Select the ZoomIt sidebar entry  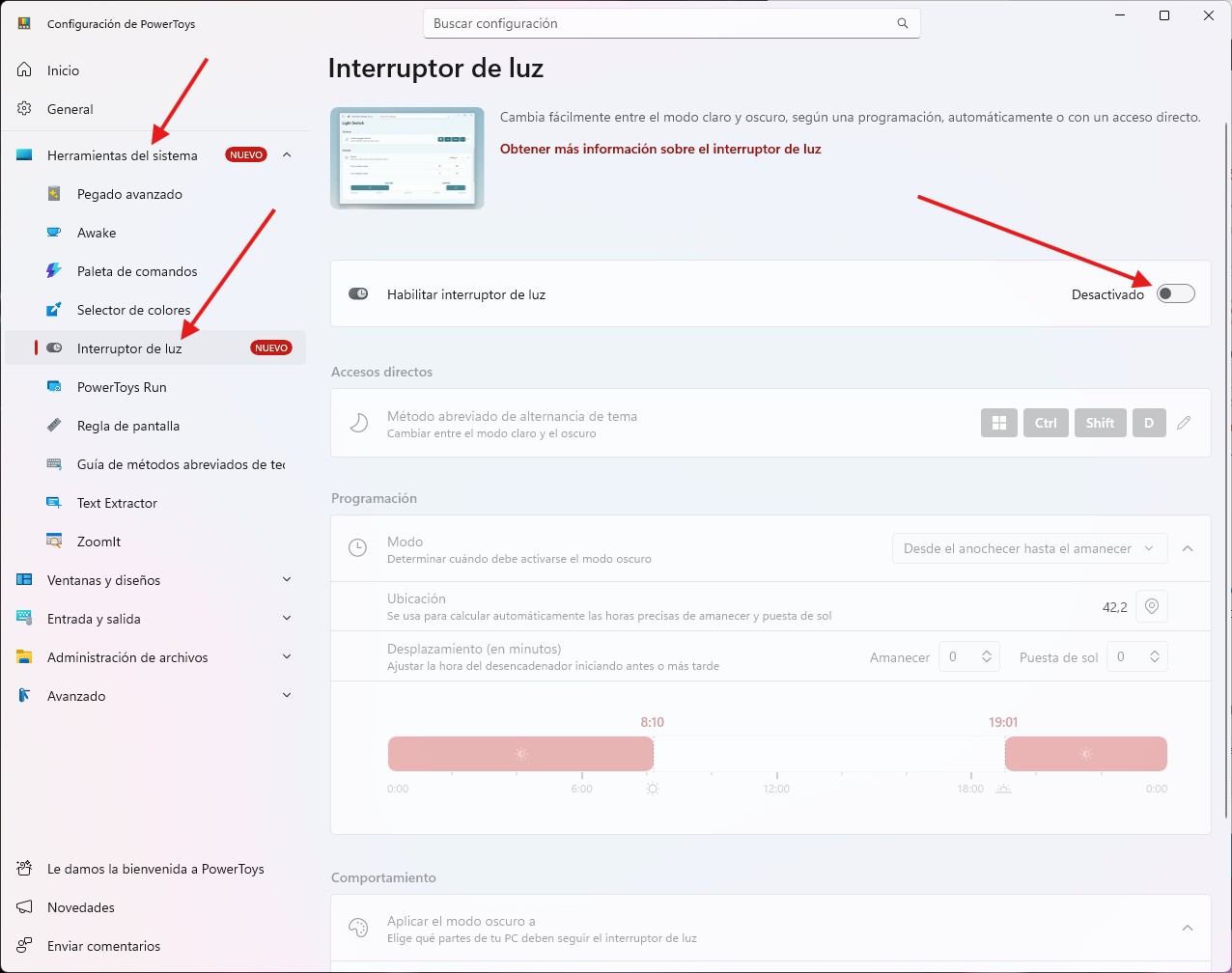click(x=154, y=542)
